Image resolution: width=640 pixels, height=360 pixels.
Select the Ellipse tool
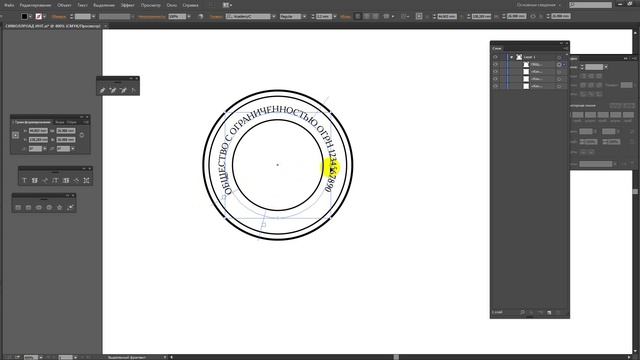click(39, 207)
